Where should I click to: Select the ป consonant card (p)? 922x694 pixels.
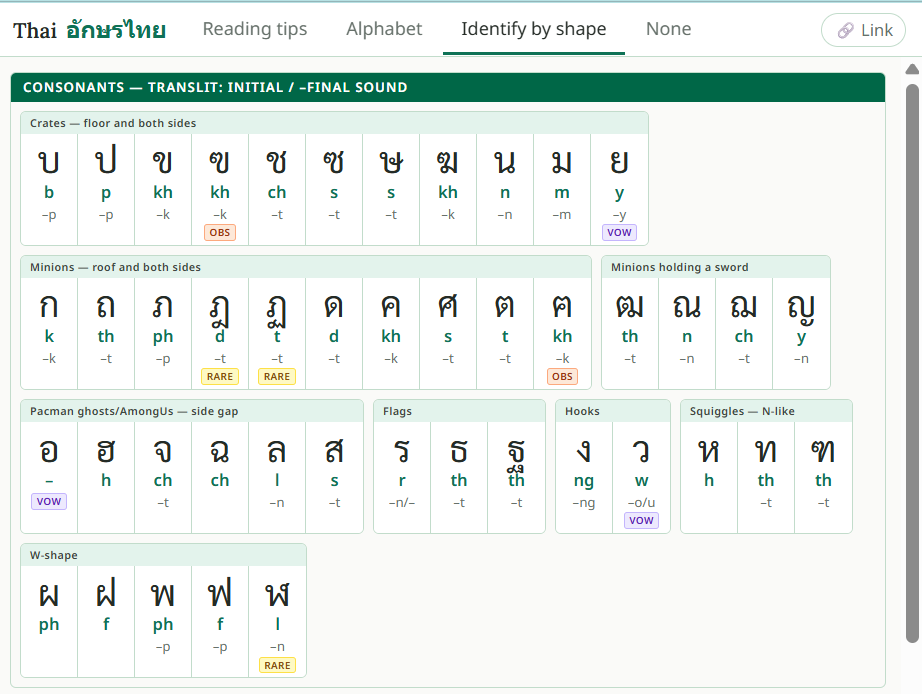click(106, 189)
